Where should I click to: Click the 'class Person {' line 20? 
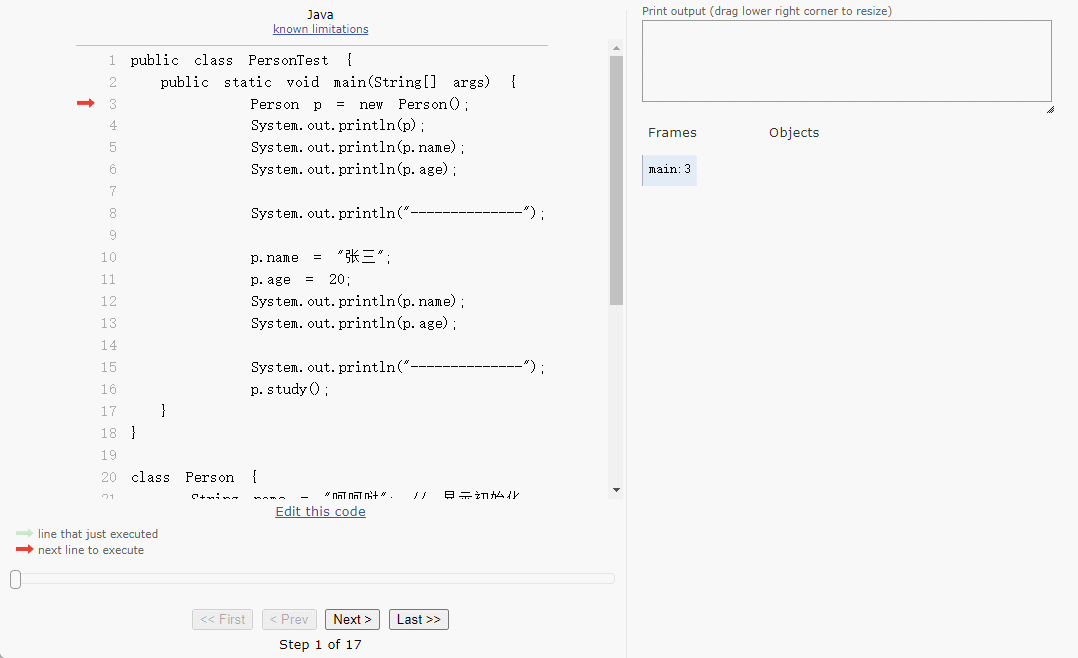(194, 478)
